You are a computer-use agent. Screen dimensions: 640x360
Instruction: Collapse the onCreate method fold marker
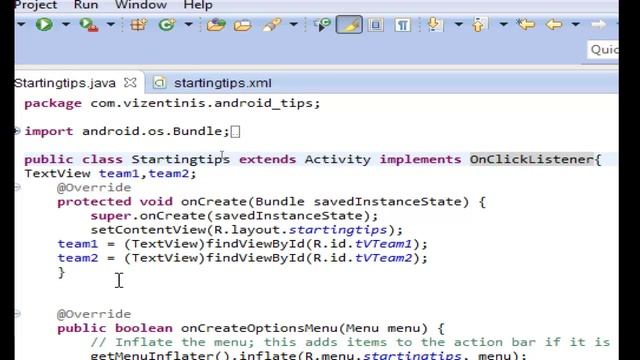(18, 187)
